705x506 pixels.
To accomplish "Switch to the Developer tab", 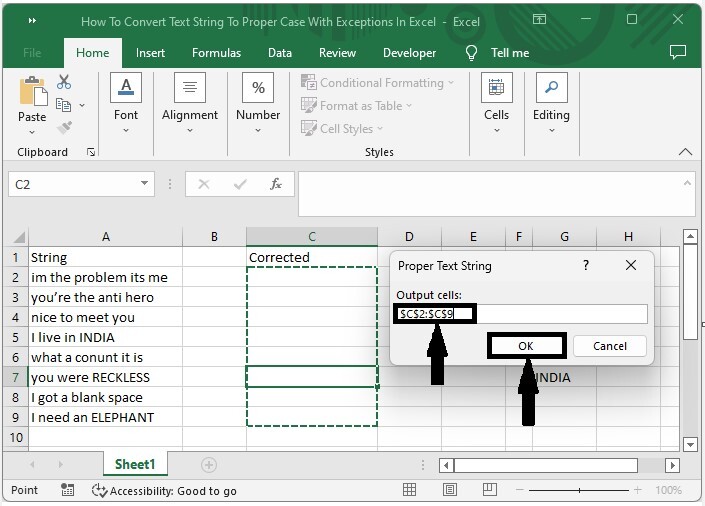I will point(409,53).
